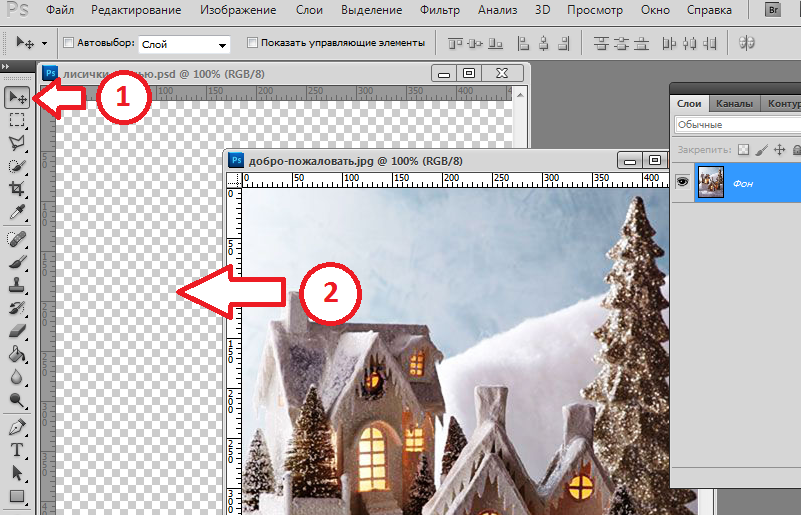Select the Move tool

coord(17,98)
